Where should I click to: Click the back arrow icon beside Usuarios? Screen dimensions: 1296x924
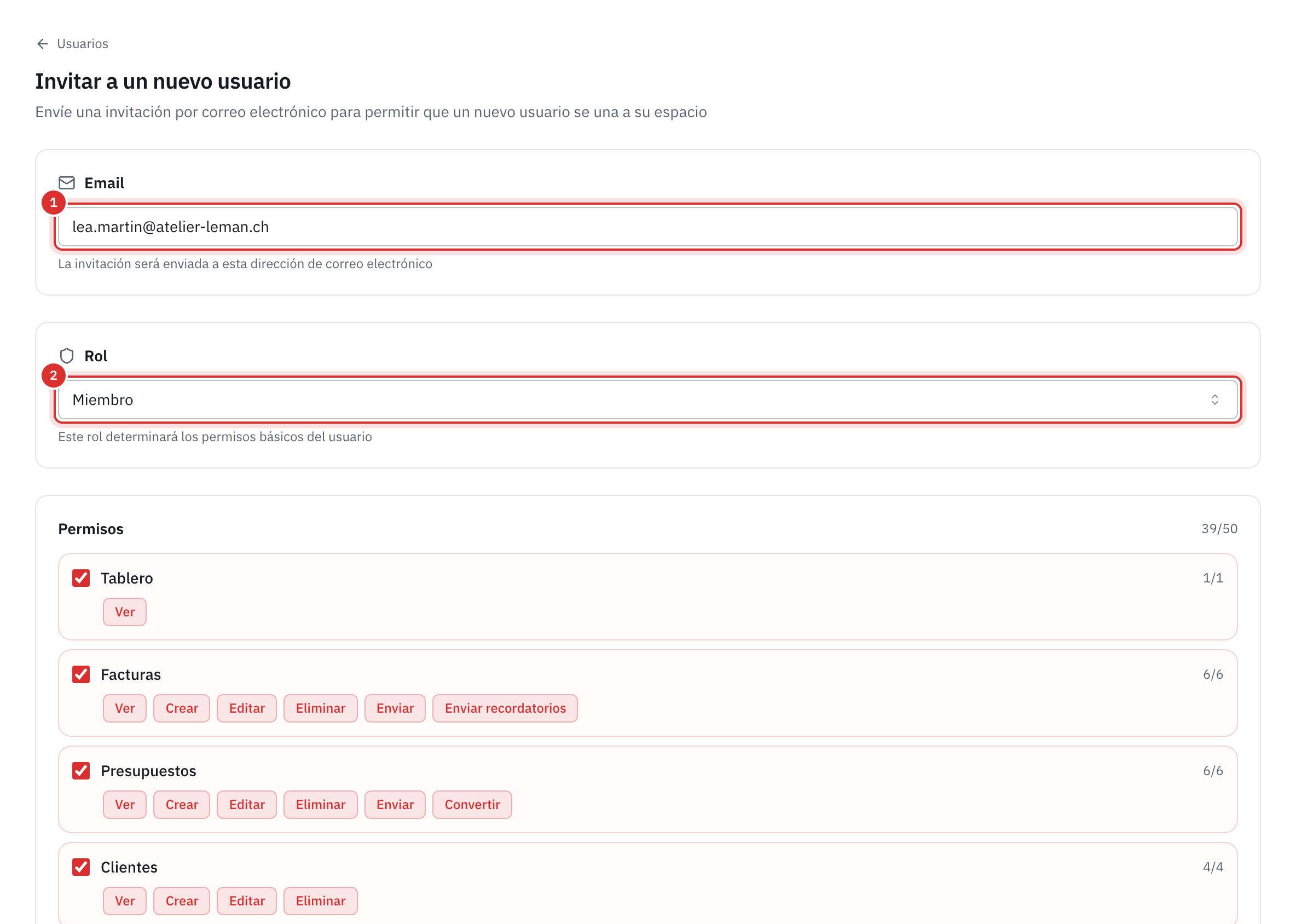pyautogui.click(x=42, y=44)
